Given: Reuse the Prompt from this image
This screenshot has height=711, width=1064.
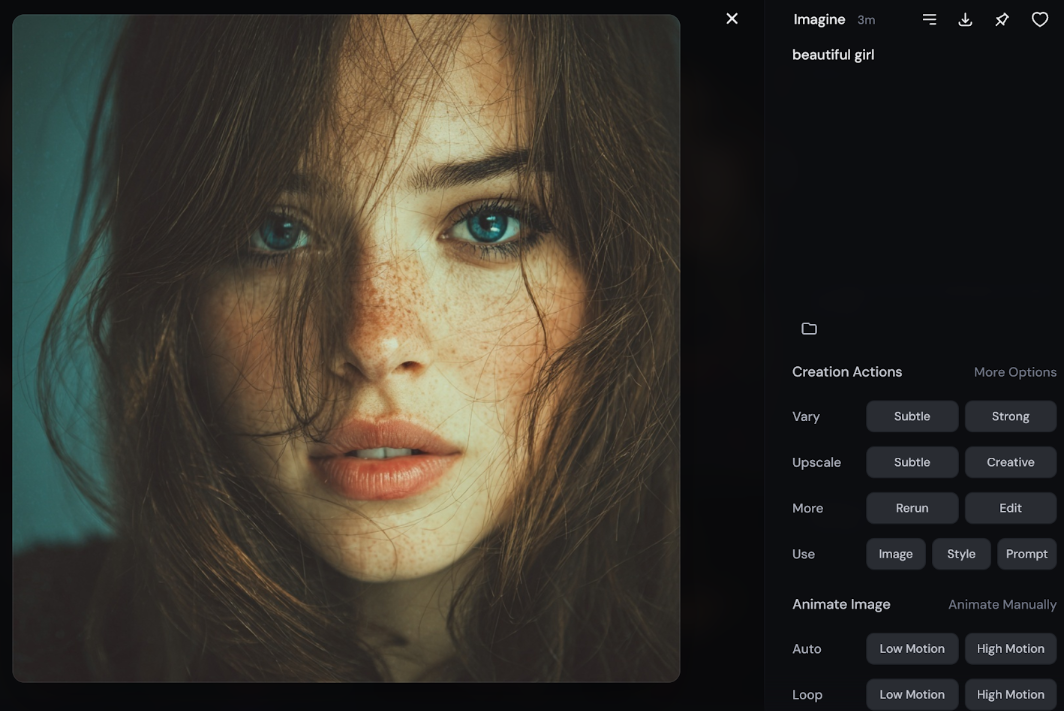Looking at the screenshot, I should (x=1026, y=554).
